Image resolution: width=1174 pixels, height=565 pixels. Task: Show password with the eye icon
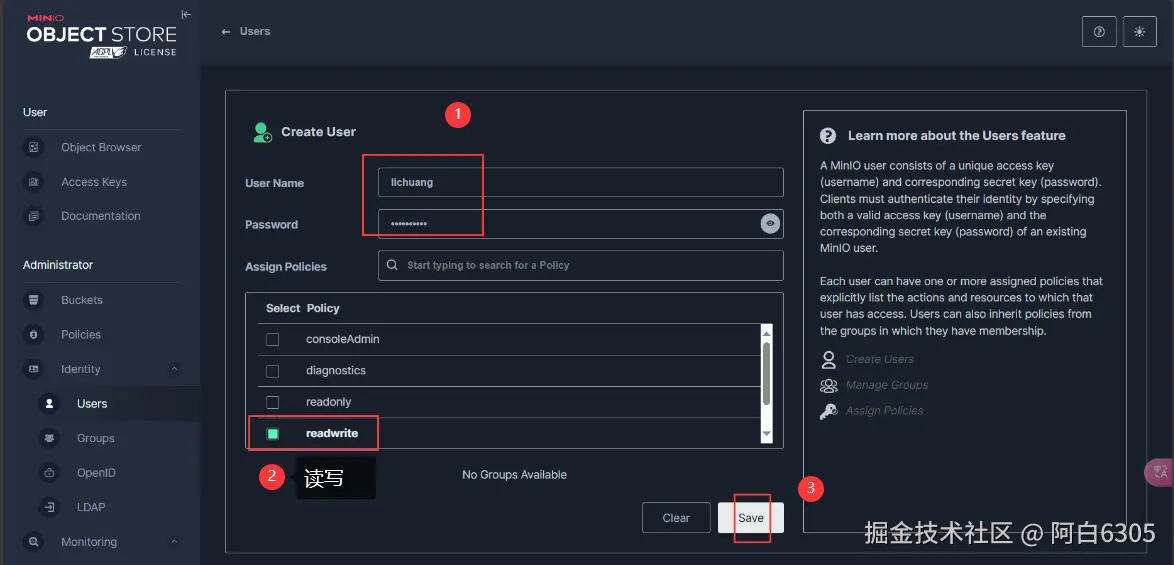pyautogui.click(x=770, y=224)
